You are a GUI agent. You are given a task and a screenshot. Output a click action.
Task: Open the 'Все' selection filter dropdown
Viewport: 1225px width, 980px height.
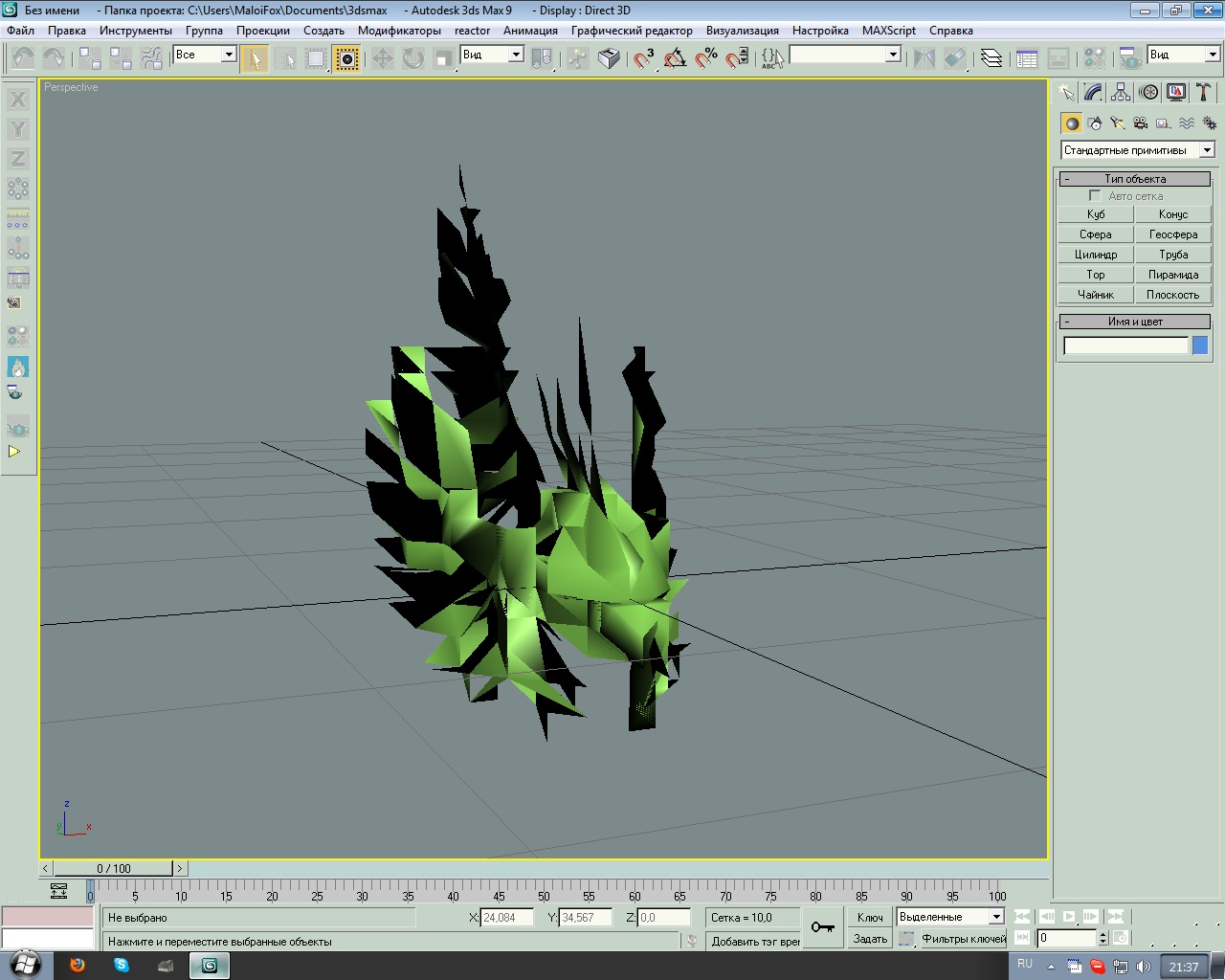(x=205, y=55)
